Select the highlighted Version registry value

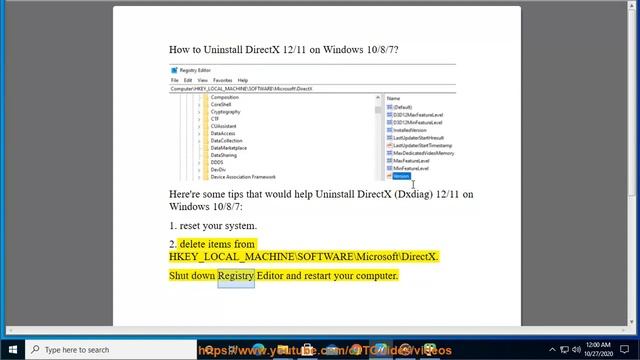[x=401, y=176]
